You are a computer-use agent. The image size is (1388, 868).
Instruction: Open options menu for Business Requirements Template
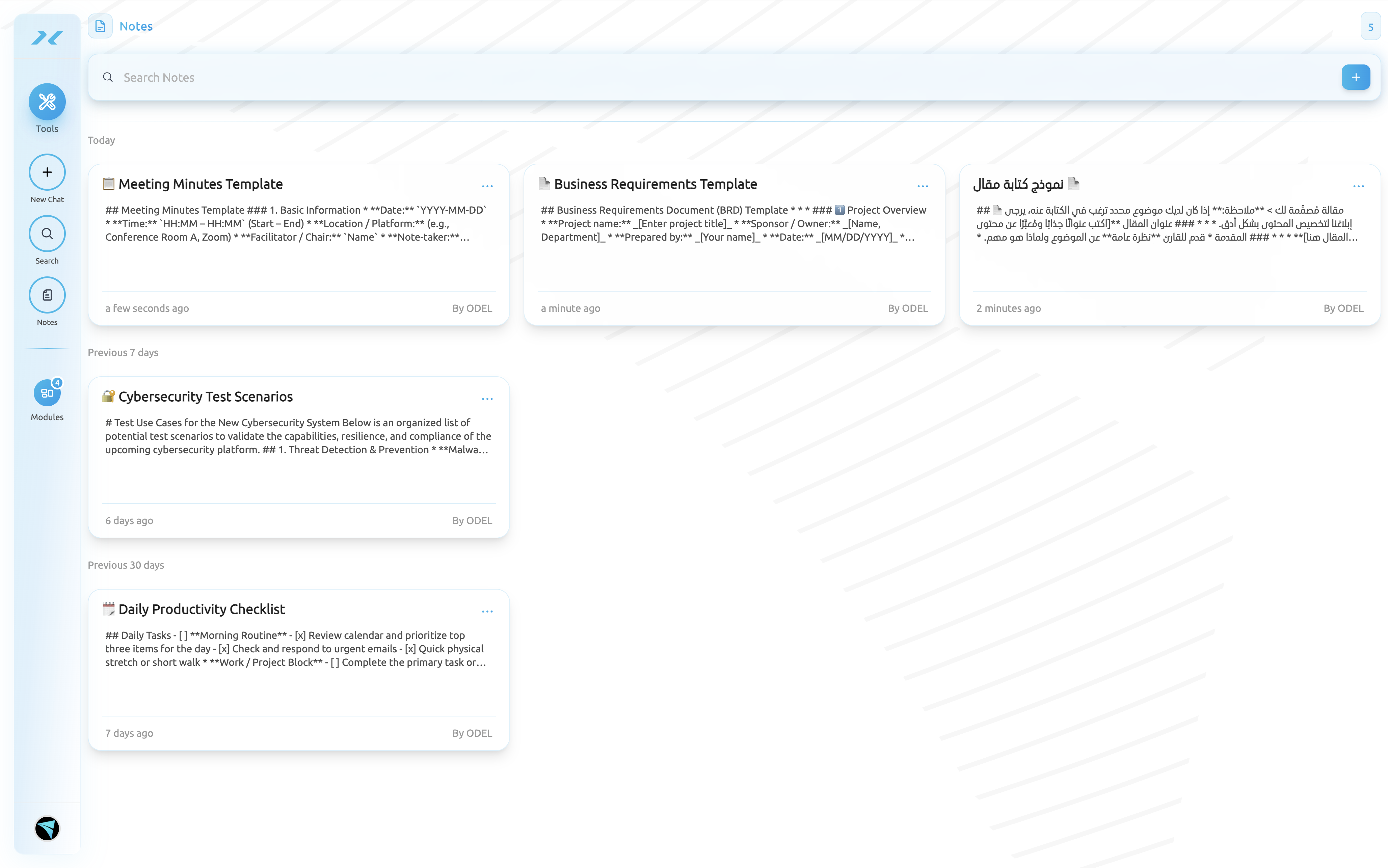tap(923, 187)
